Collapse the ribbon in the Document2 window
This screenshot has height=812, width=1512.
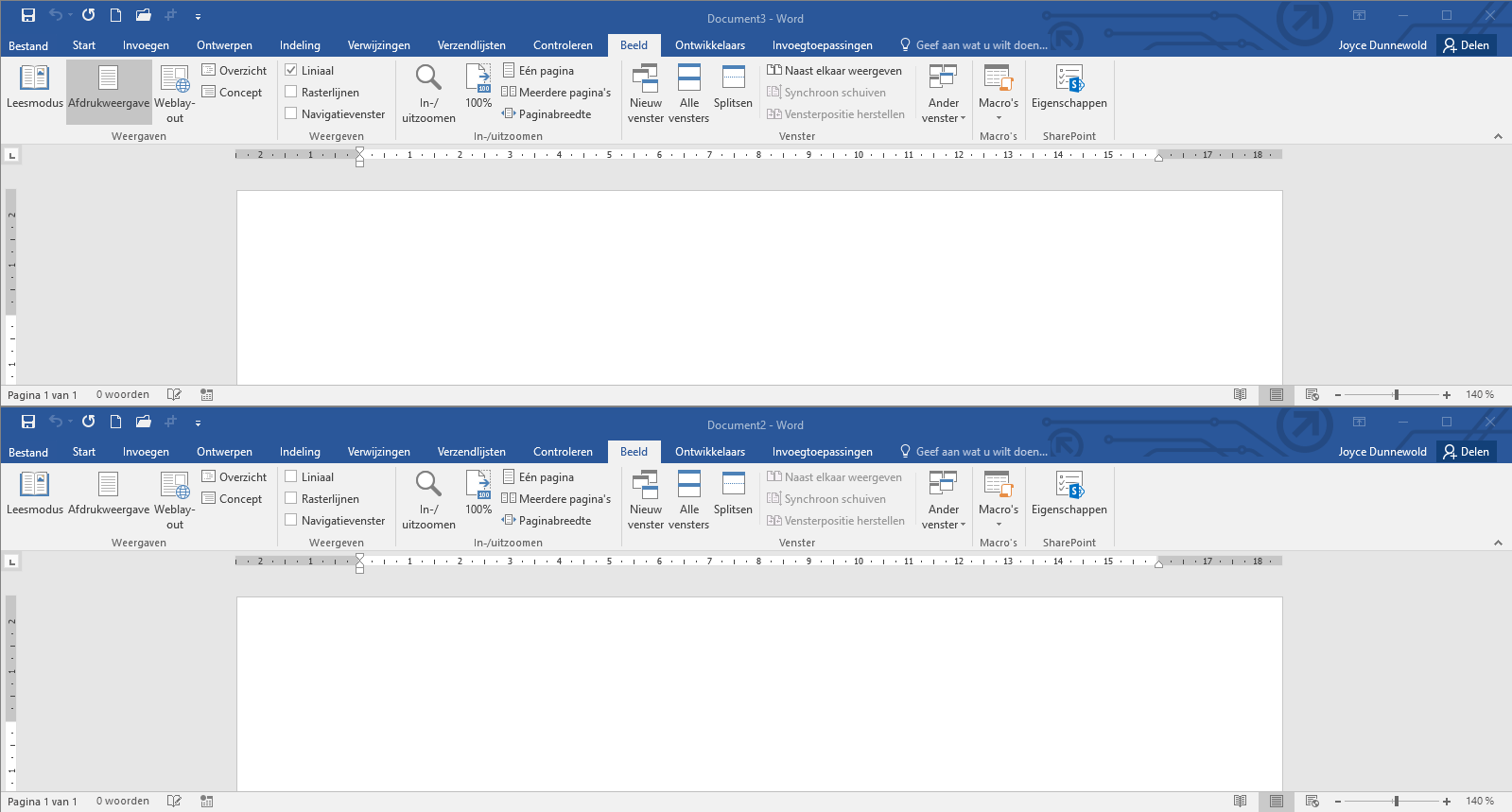[1498, 543]
